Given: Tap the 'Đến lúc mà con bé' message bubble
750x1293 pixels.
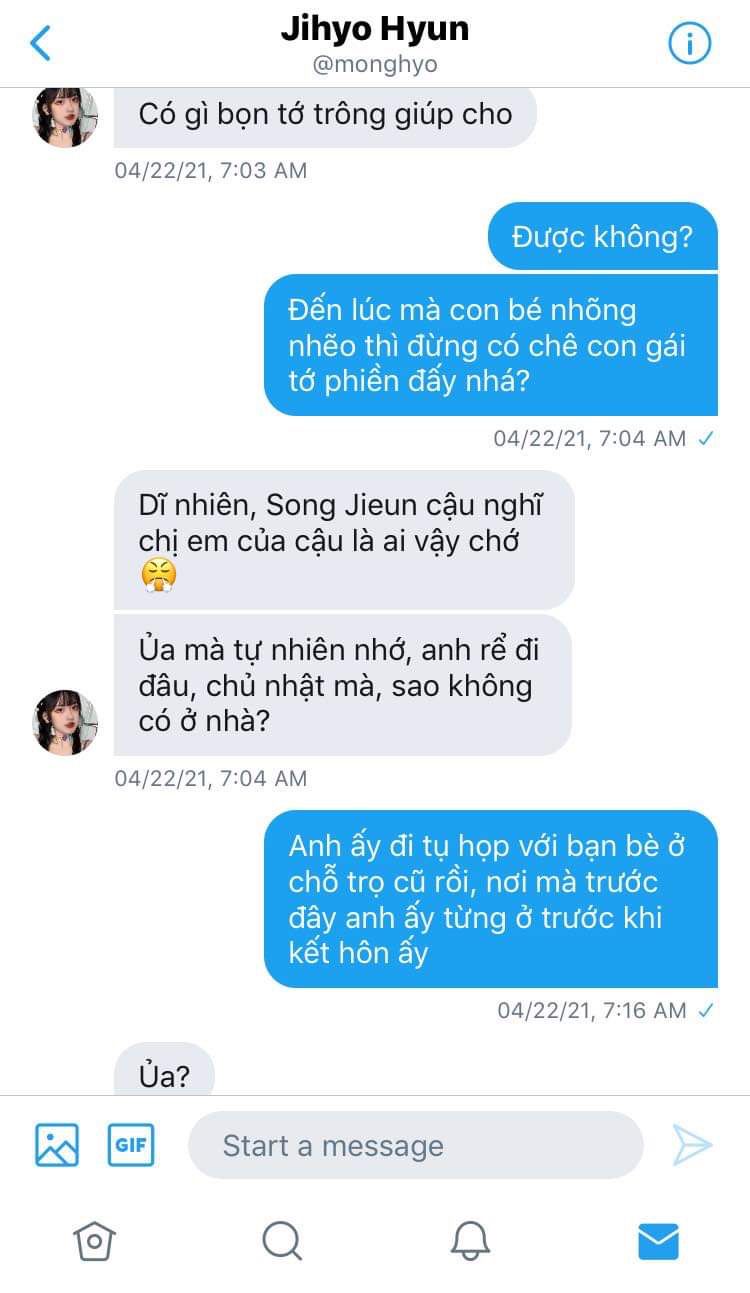Looking at the screenshot, I should pos(491,345).
